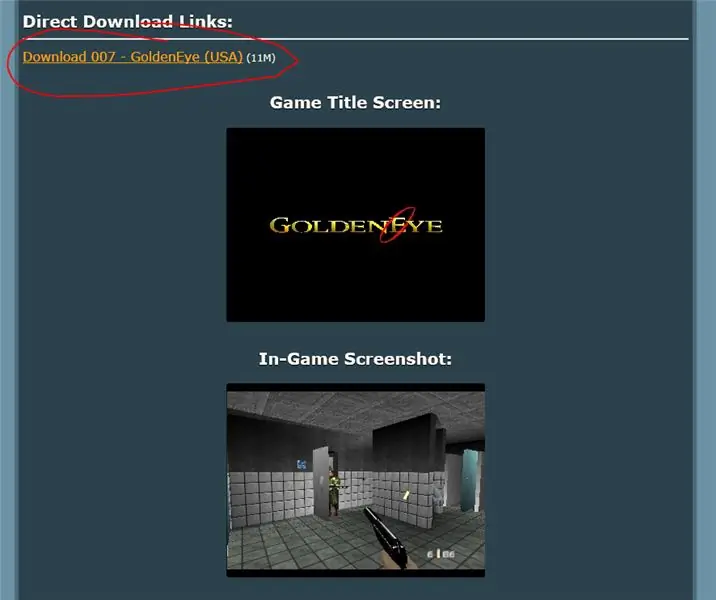Select the "Direct Download Links:" heading text
The width and height of the screenshot is (716, 600).
coord(127,21)
